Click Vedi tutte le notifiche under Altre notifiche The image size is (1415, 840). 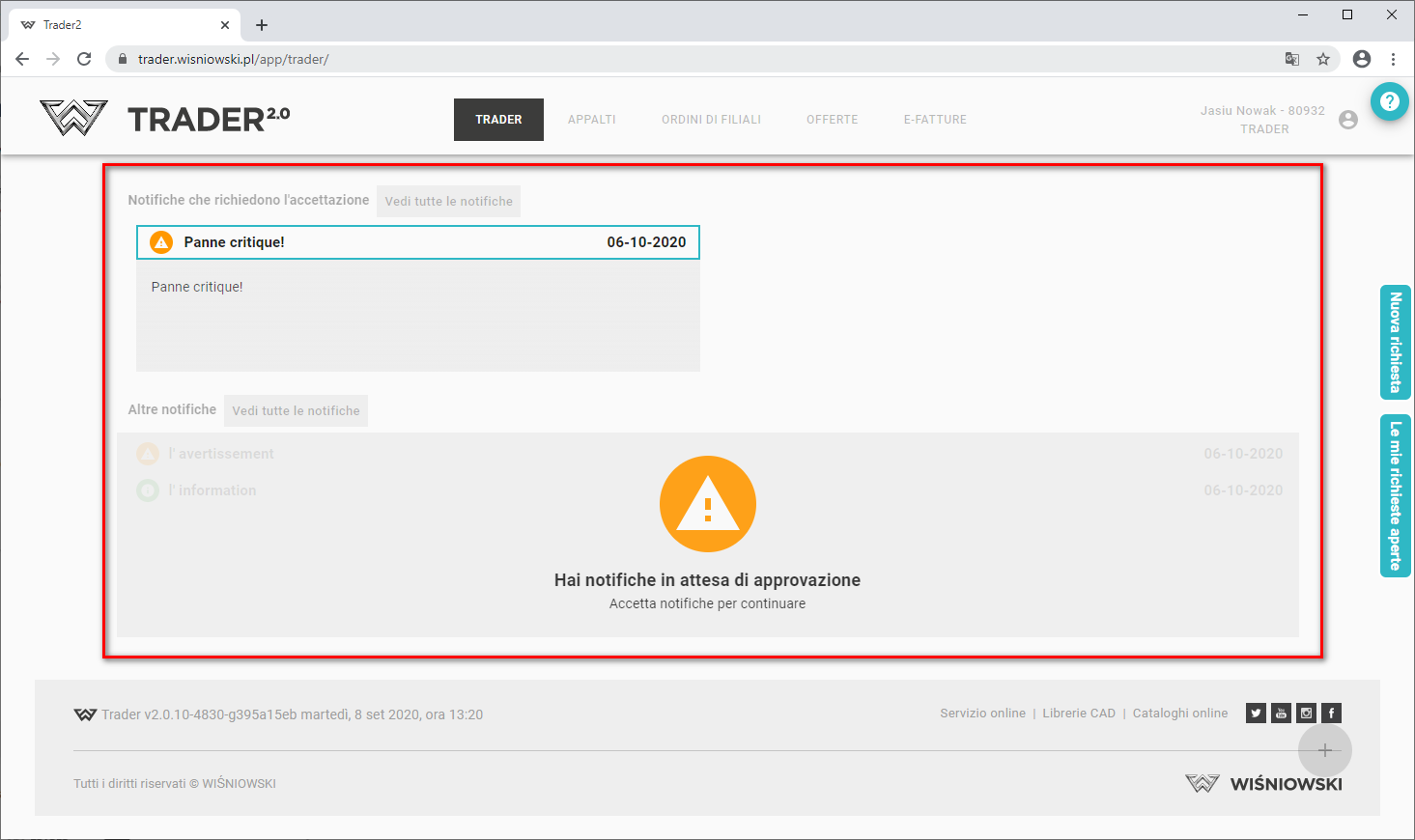pos(296,410)
